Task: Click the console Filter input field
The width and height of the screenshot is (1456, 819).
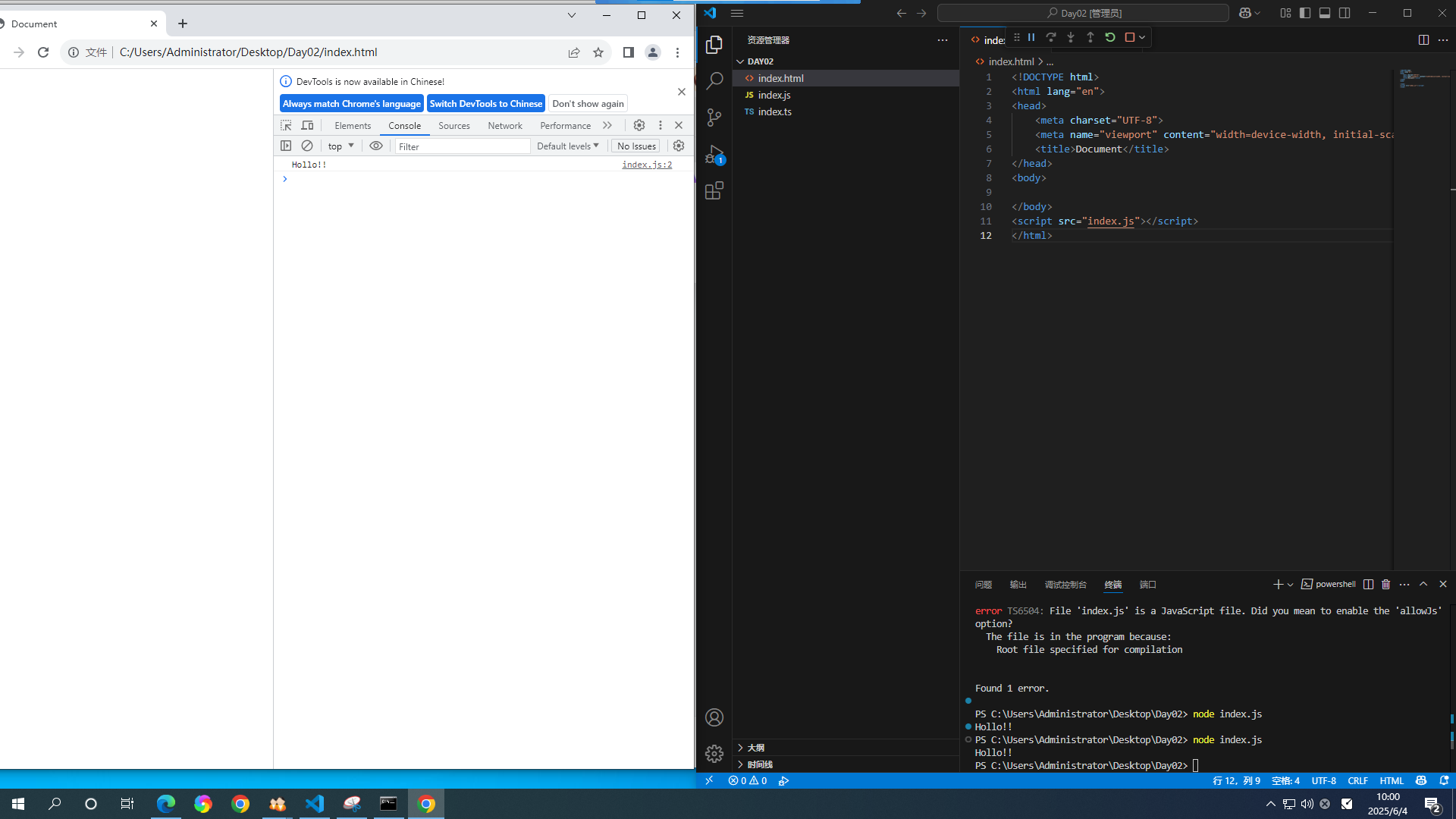Action: 463,146
